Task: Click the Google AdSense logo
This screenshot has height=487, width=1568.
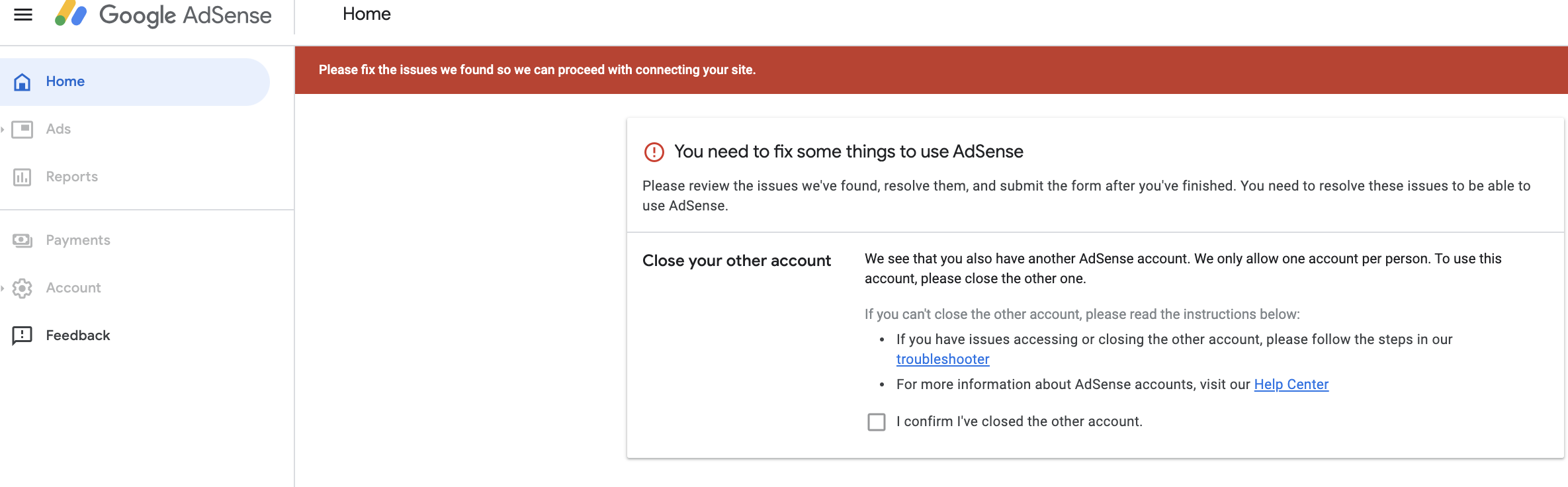Action: coord(163,15)
